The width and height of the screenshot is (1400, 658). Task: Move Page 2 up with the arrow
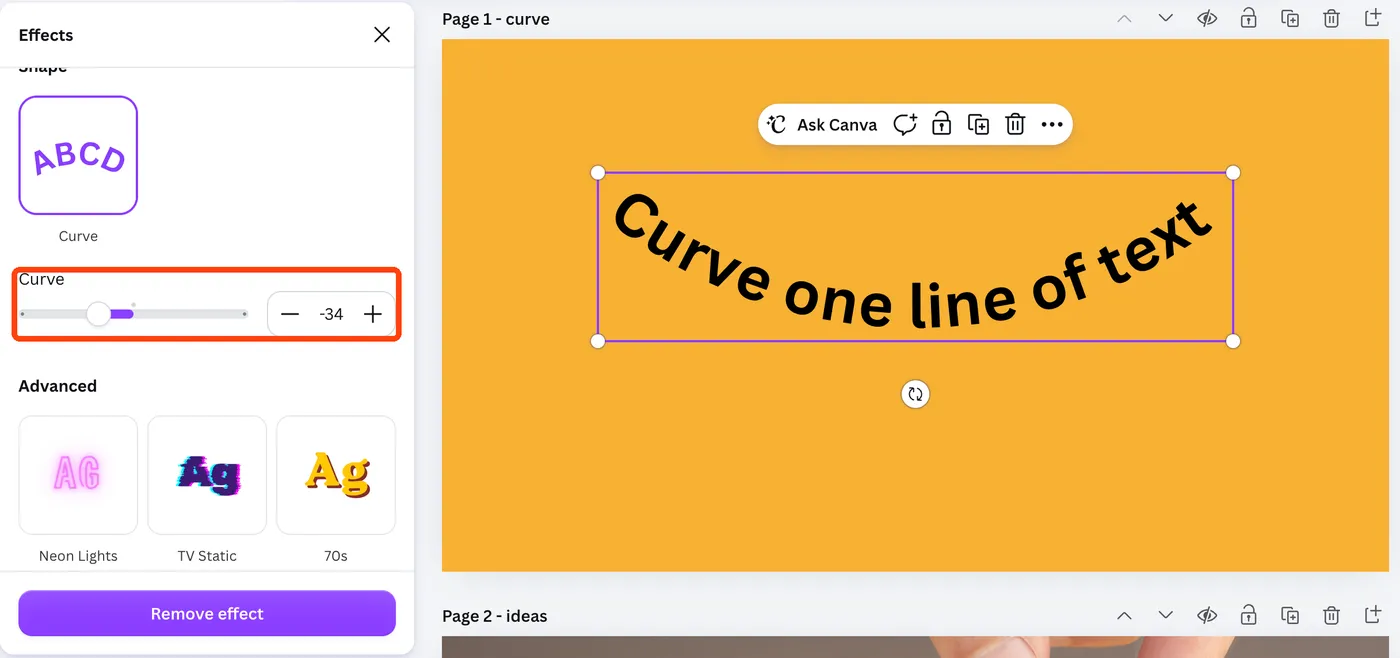tap(1124, 615)
